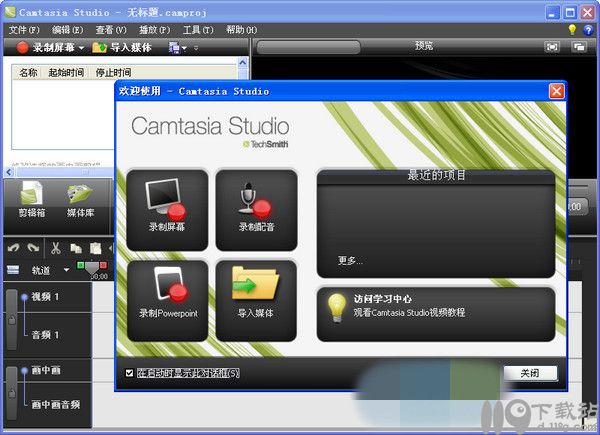Image resolution: width=600 pixels, height=435 pixels.
Task: Open the 编辑(E) menu
Action: click(67, 30)
